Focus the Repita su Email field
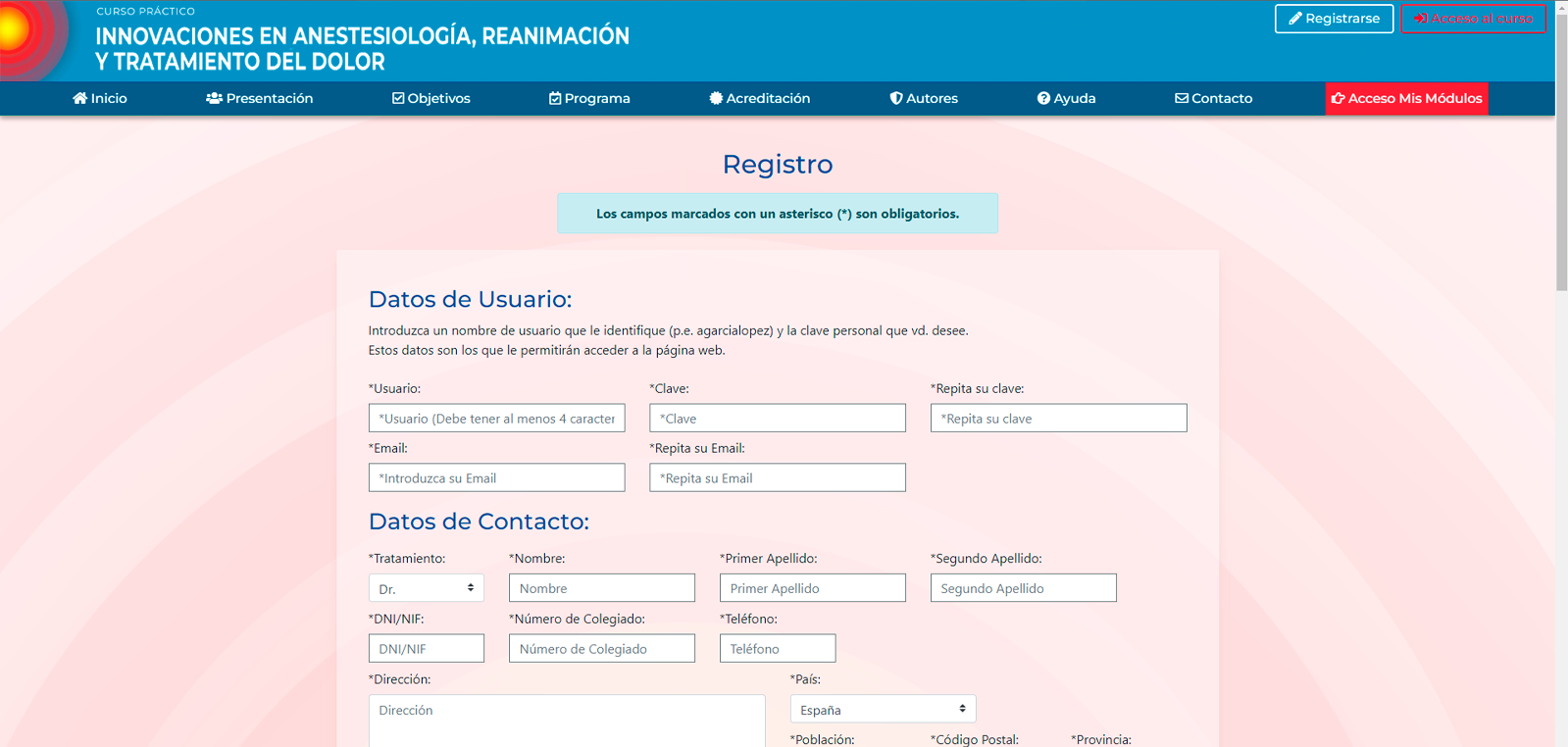Screen dimensions: 1568x747 (778, 477)
